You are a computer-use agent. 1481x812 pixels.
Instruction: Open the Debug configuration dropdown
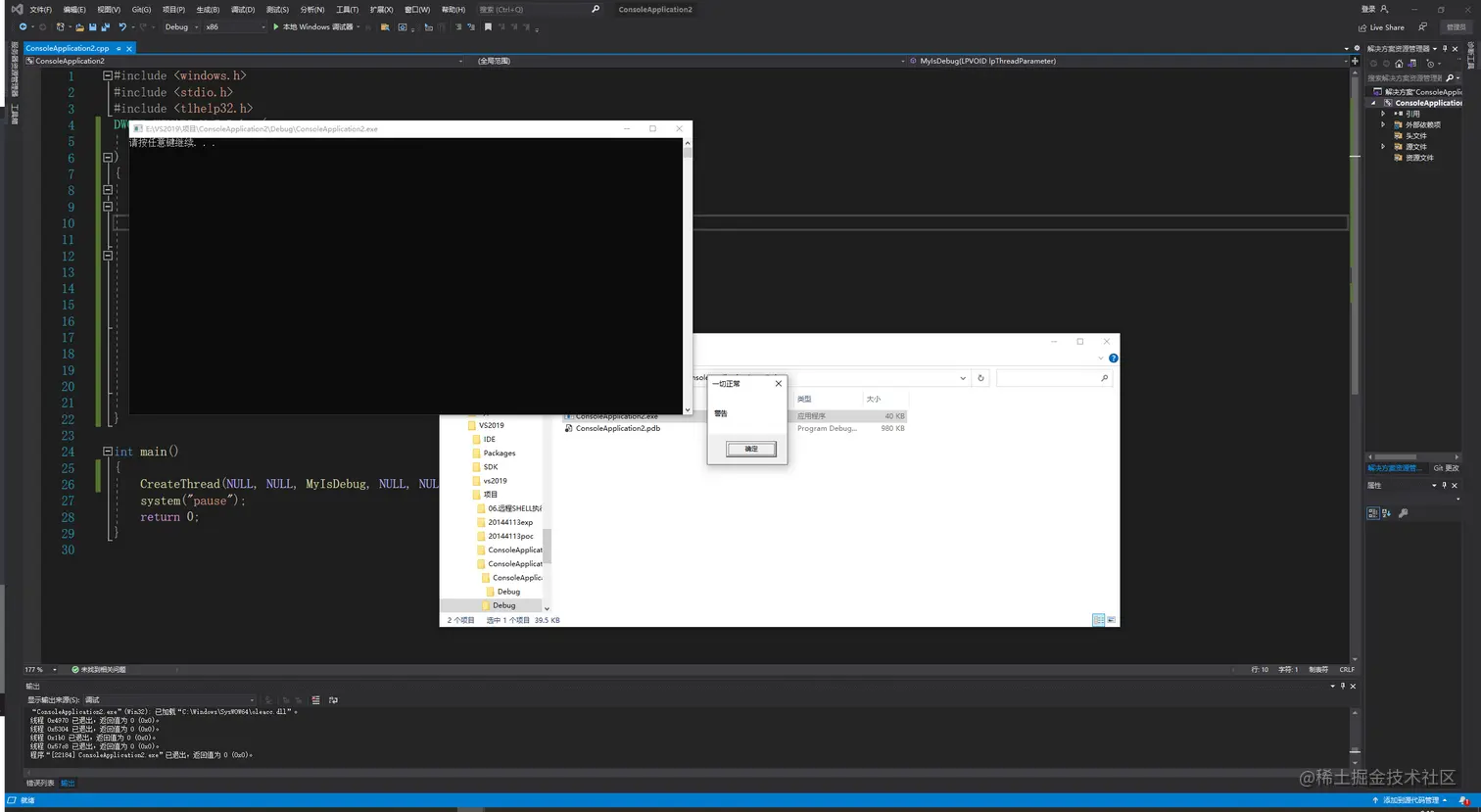point(181,27)
